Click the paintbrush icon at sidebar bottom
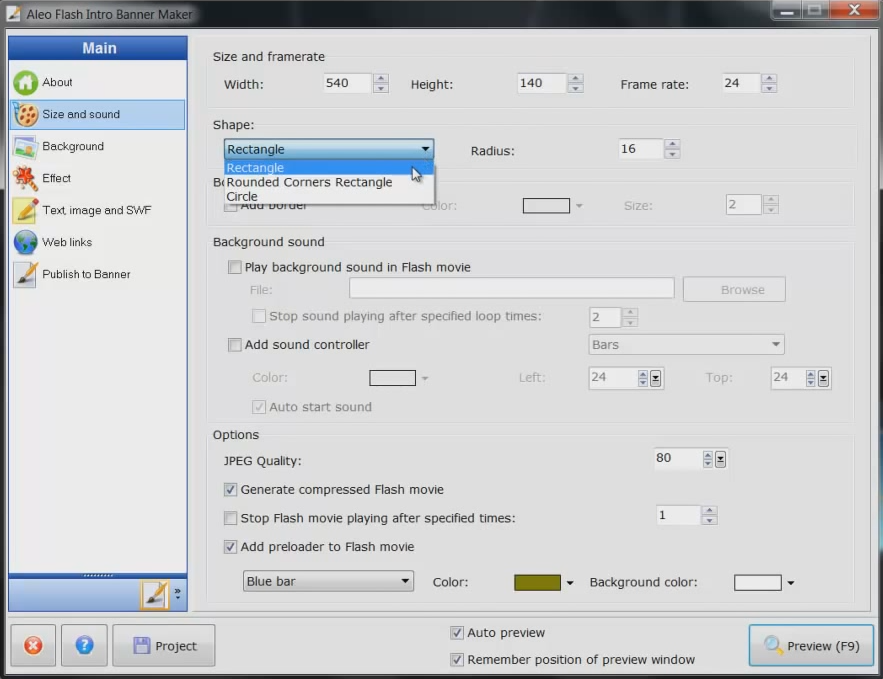The image size is (883, 679). [154, 595]
